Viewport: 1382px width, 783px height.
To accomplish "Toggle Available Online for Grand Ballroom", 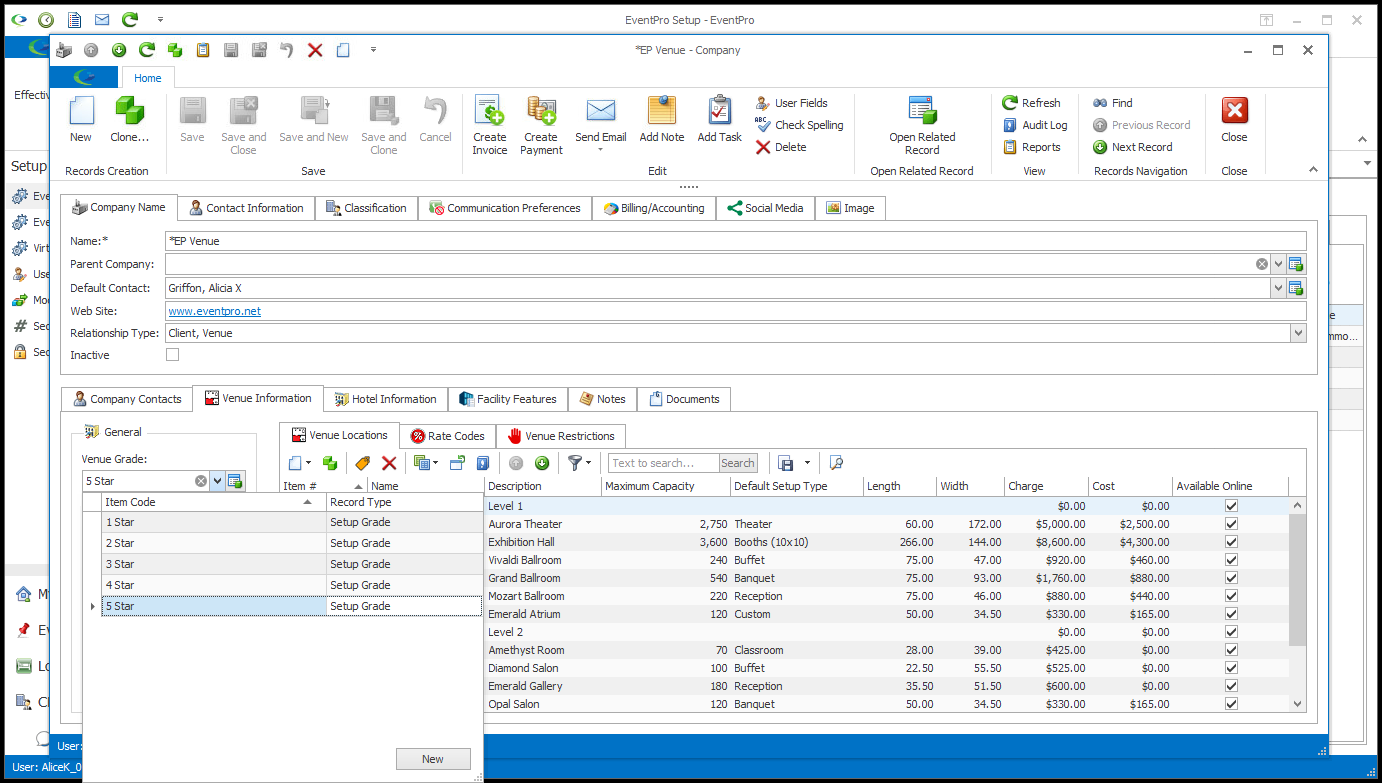I will (x=1231, y=578).
